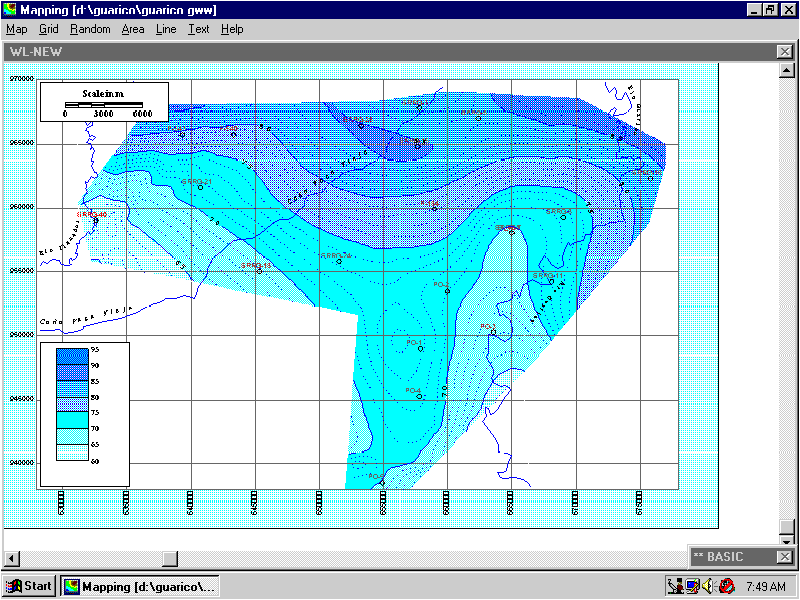Click the horizontal scrollbar left arrow
The image size is (800, 600).
(11, 558)
